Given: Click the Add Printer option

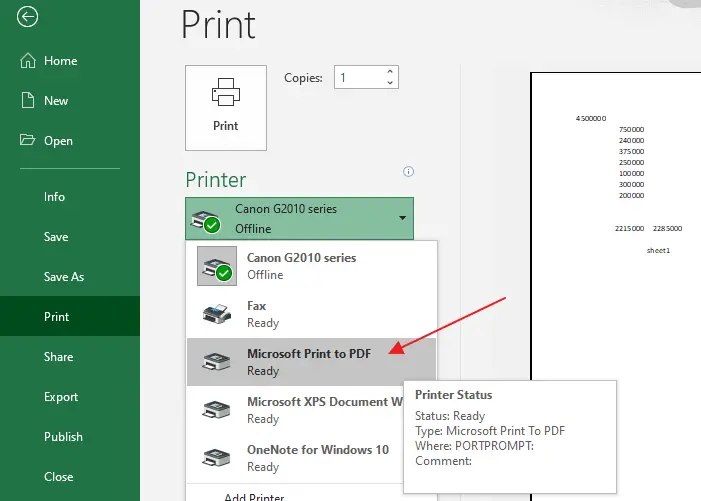Looking at the screenshot, I should click(x=252, y=496).
